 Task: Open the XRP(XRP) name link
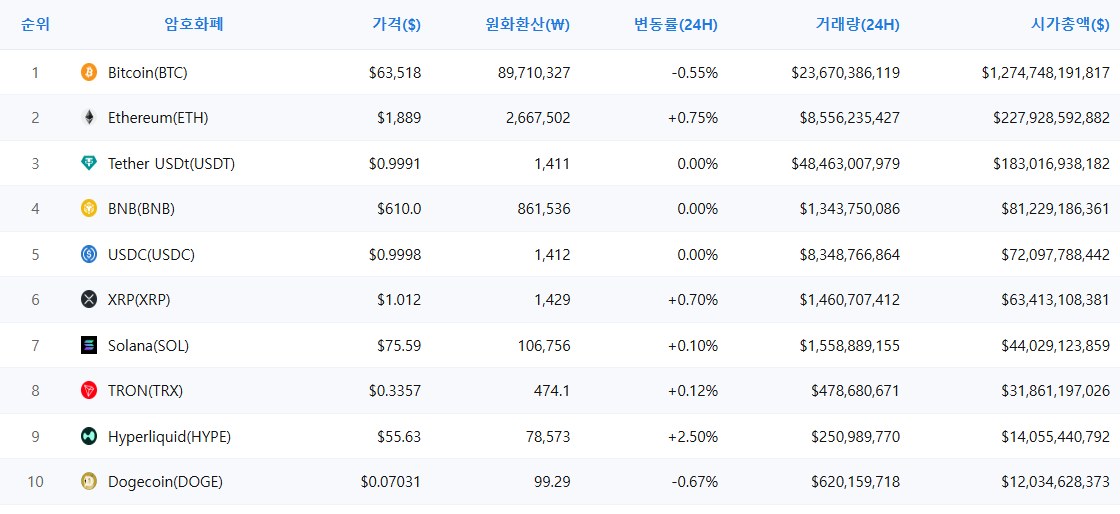pos(139,301)
